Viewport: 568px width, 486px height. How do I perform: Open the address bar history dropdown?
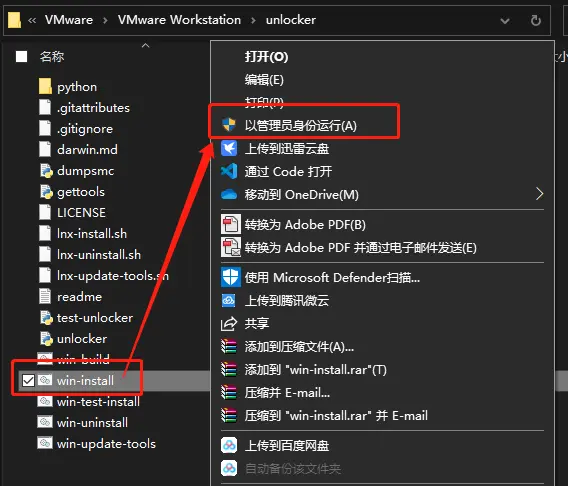coord(505,21)
